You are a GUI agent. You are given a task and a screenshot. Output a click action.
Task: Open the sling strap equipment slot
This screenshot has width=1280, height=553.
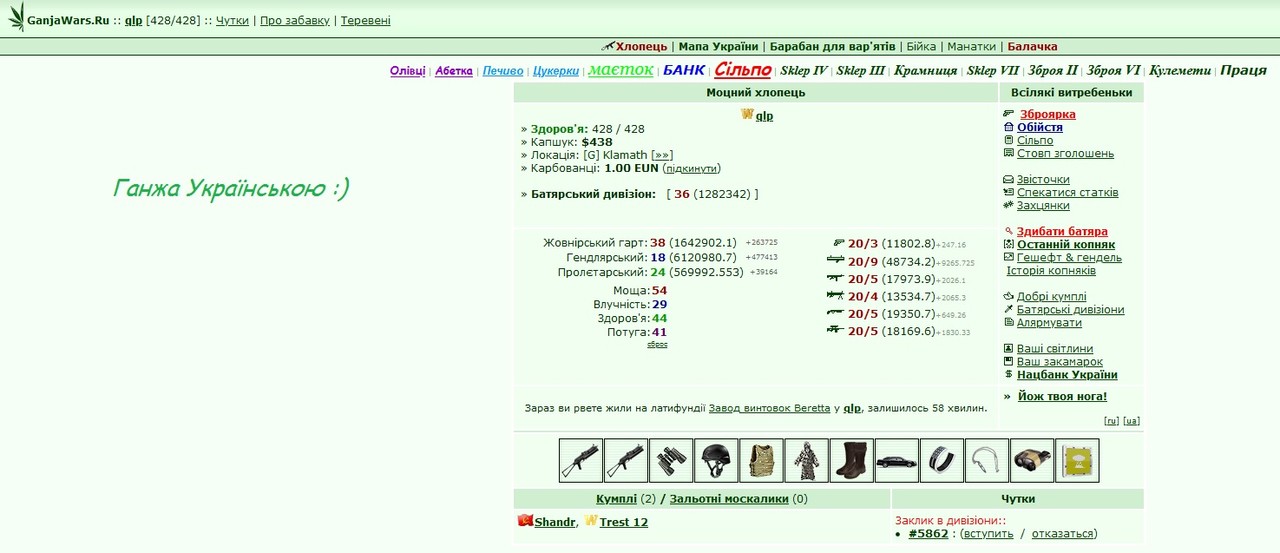[x=987, y=460]
